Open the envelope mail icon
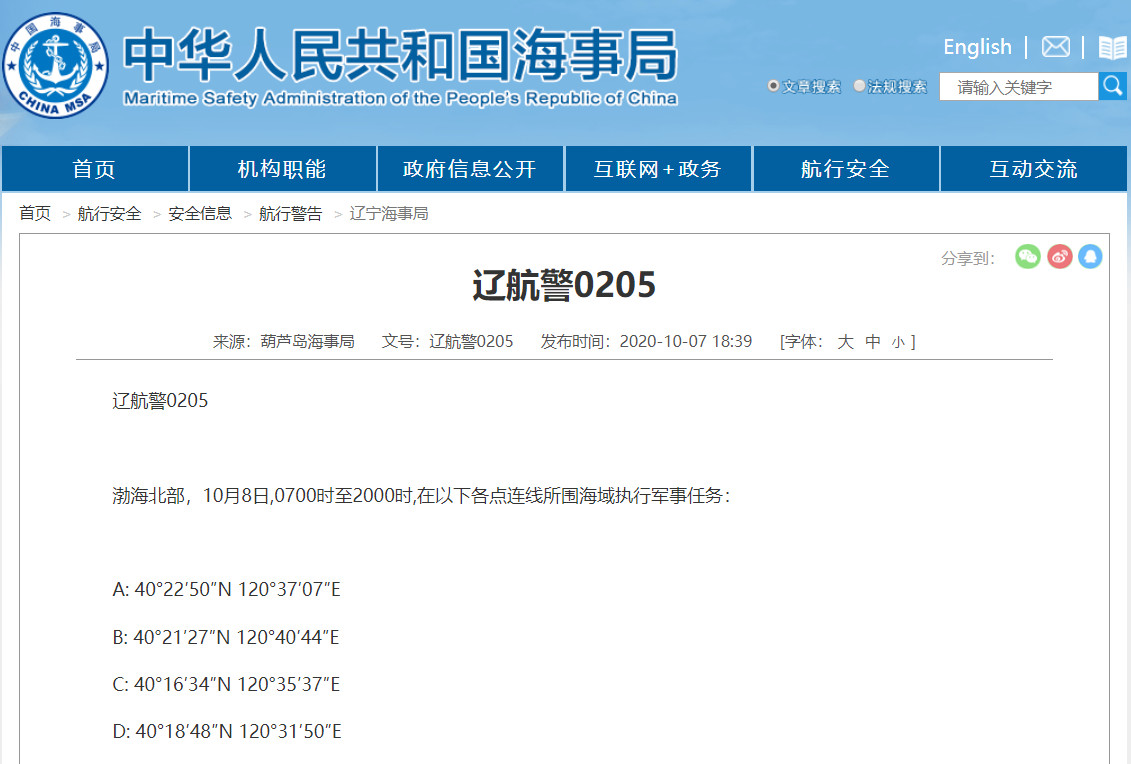1131x764 pixels. (x=1056, y=47)
